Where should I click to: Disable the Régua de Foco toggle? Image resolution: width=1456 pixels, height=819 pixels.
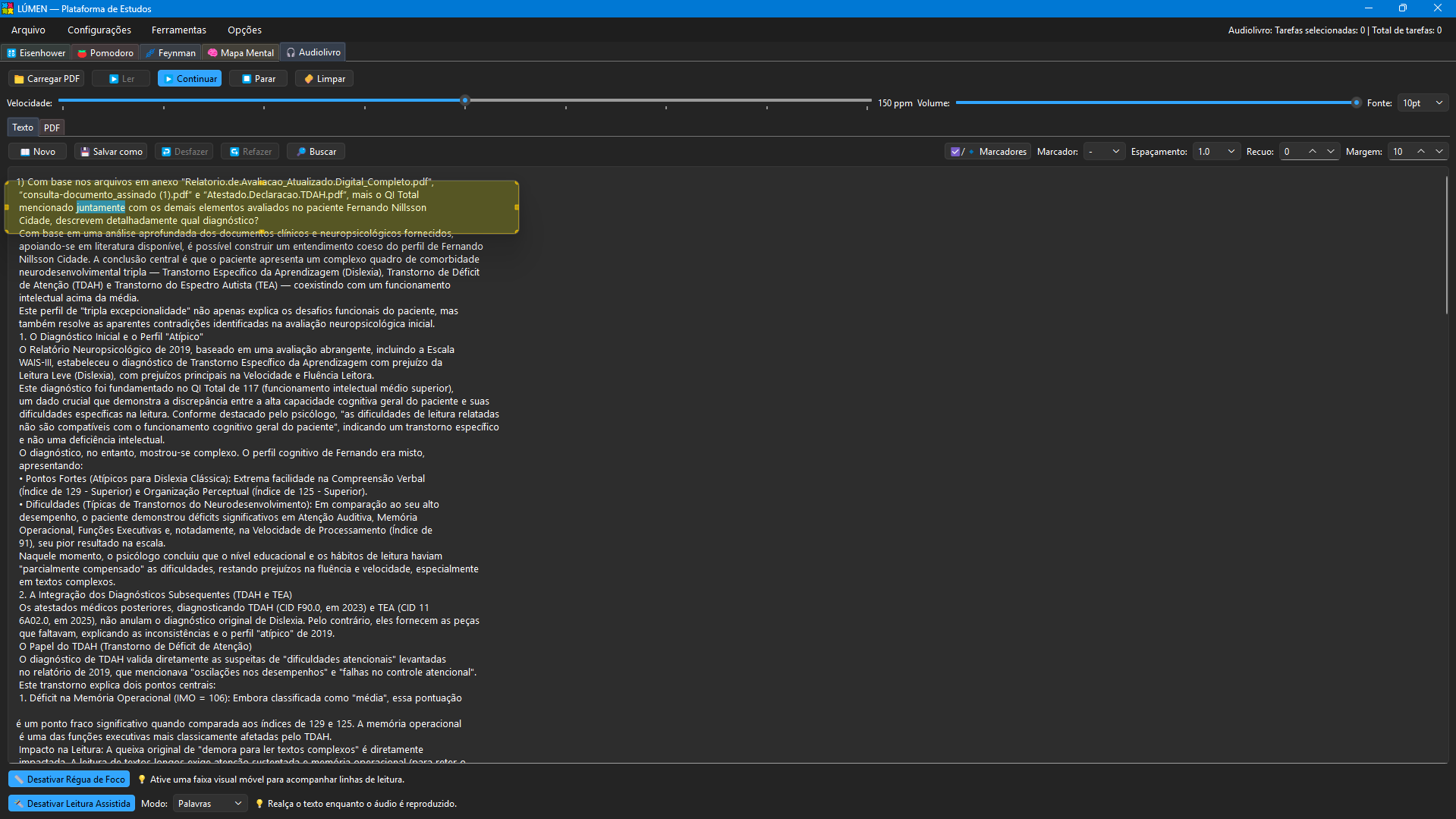(x=69, y=780)
